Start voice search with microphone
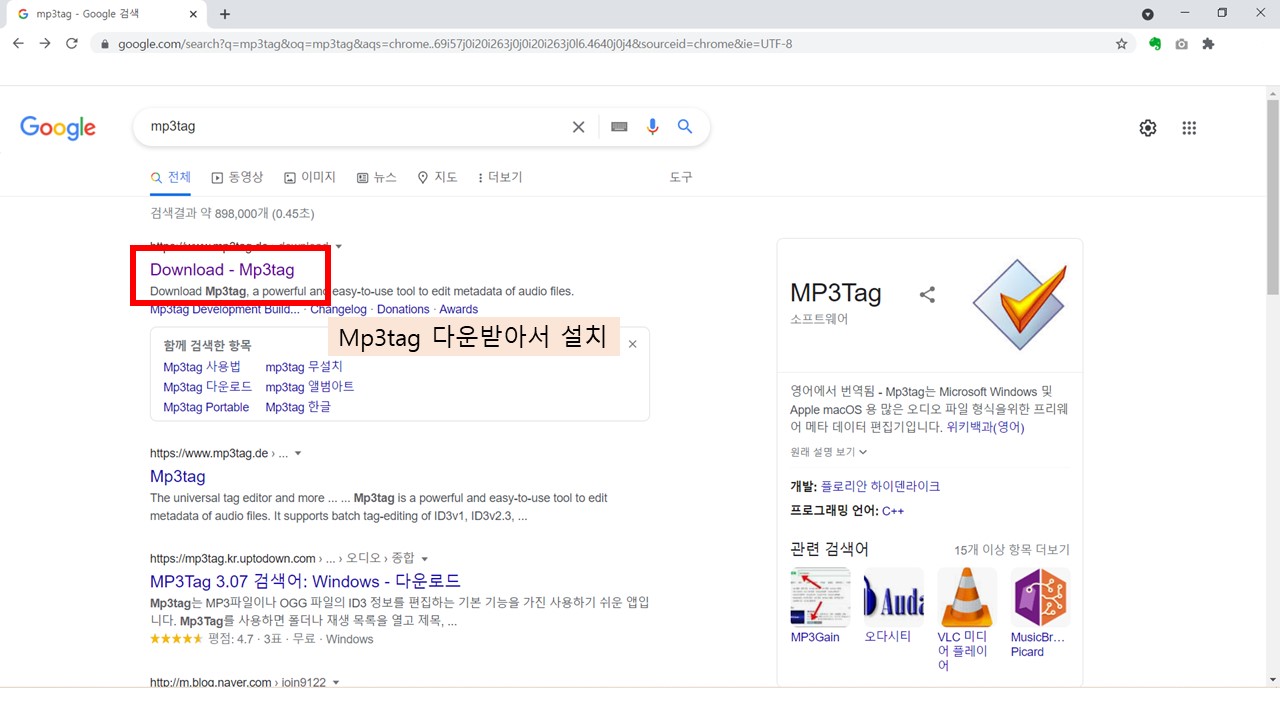Image resolution: width=1280 pixels, height=720 pixels. 653,127
